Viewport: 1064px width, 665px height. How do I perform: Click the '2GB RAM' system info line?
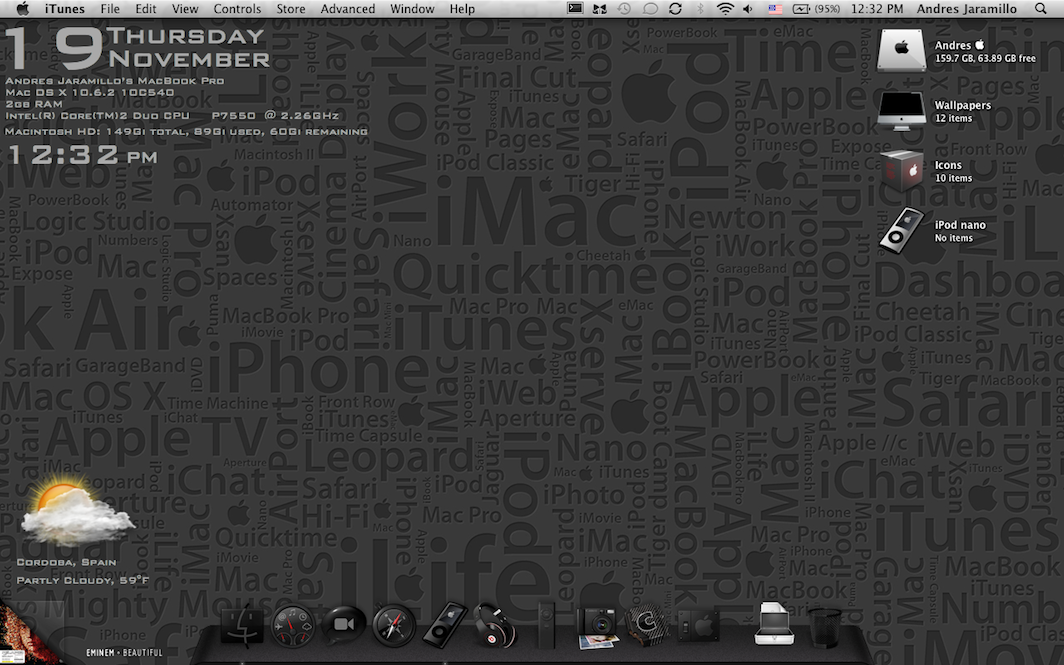click(x=34, y=104)
